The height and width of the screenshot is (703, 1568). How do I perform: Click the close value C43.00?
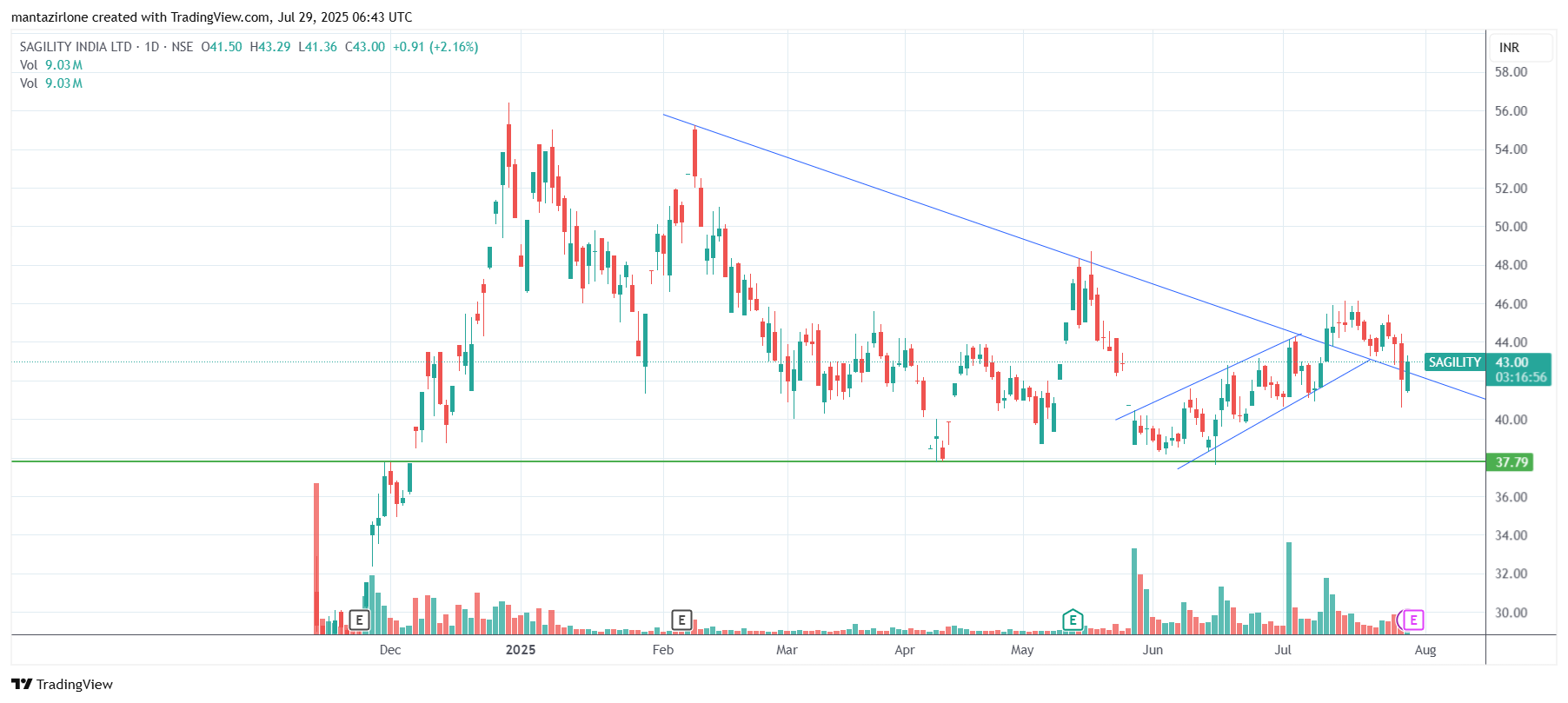pos(365,47)
